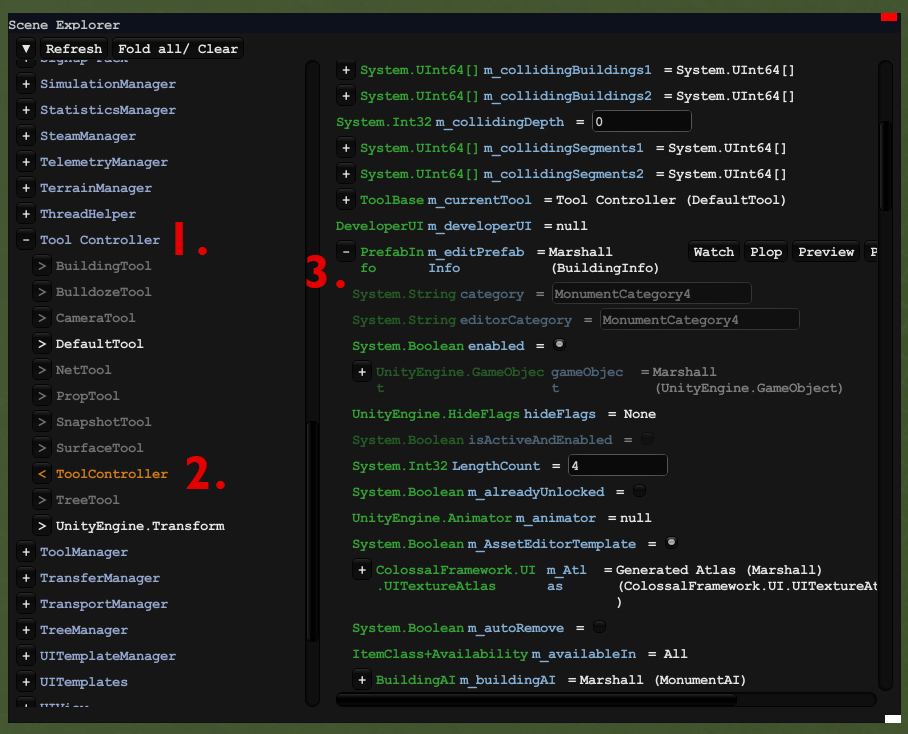This screenshot has width=908, height=734.
Task: Click the Preview button
Action: point(826,252)
